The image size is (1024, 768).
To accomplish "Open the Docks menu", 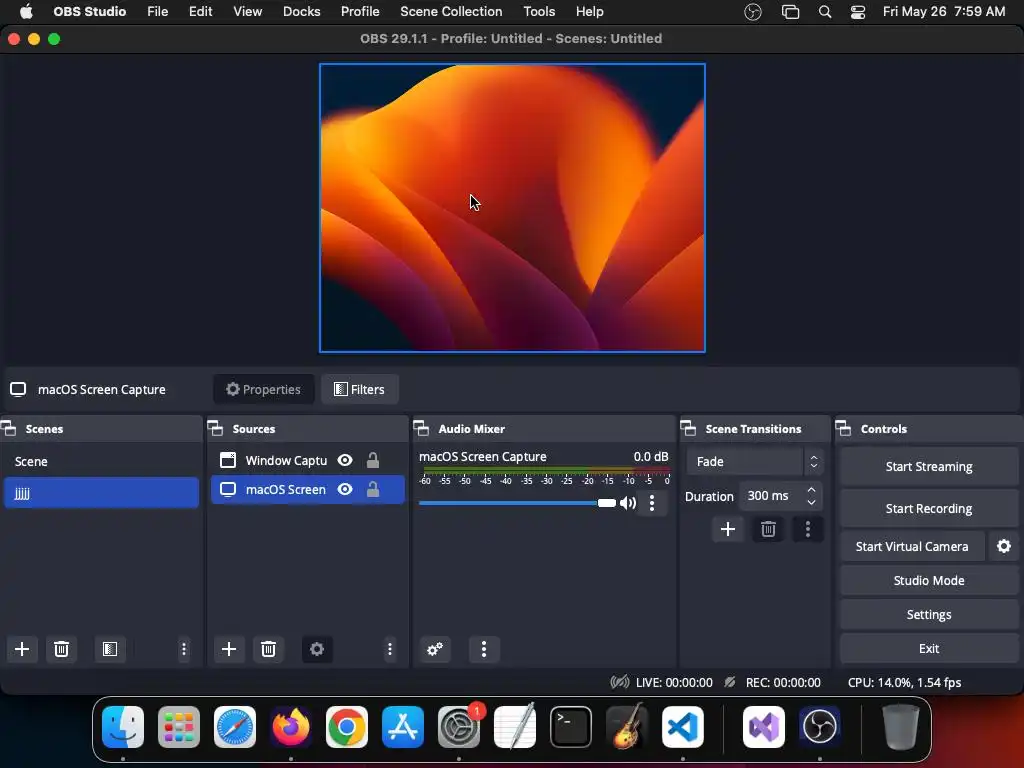I will [301, 11].
